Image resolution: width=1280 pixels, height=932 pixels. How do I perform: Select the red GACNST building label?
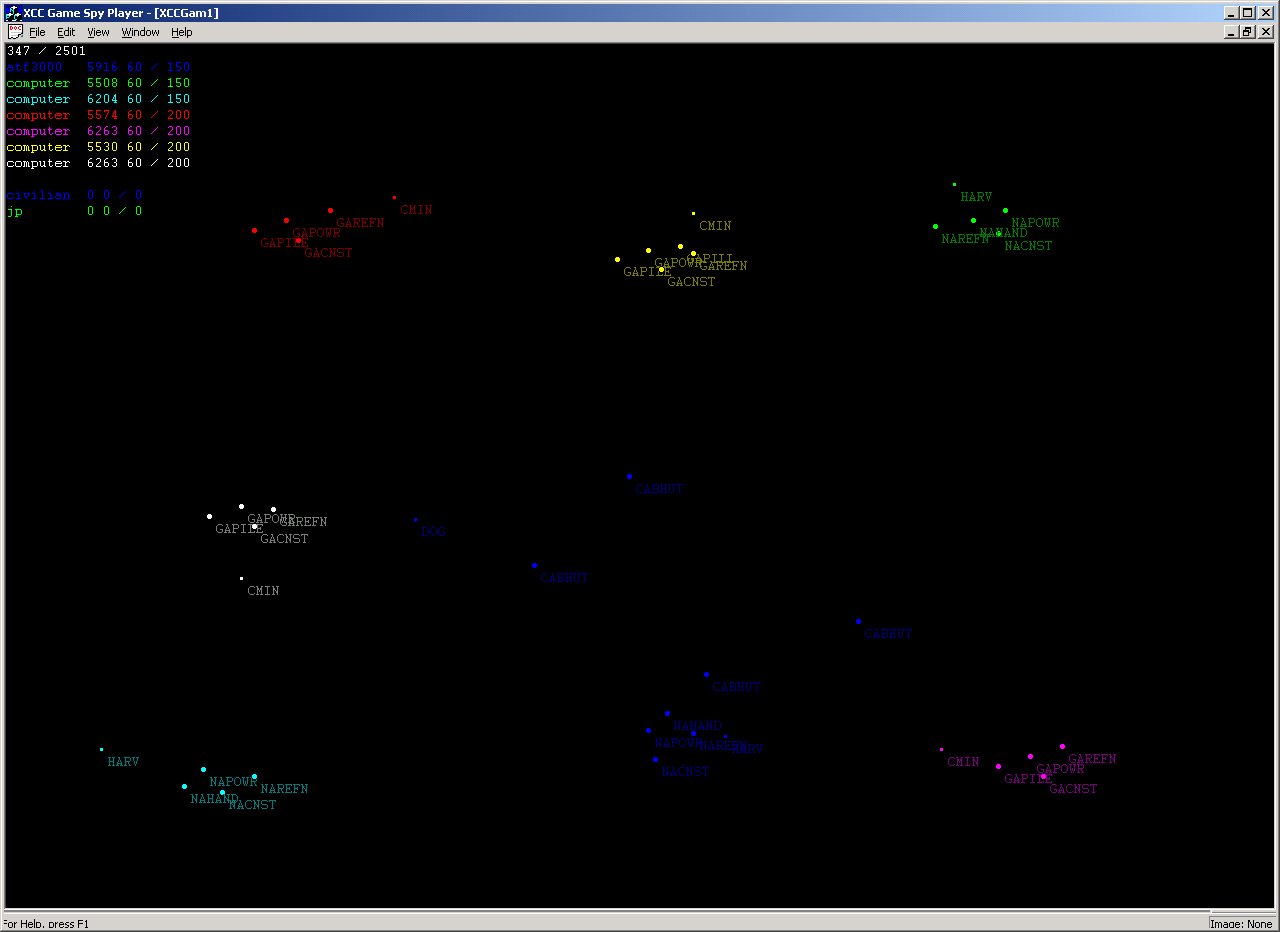[328, 254]
